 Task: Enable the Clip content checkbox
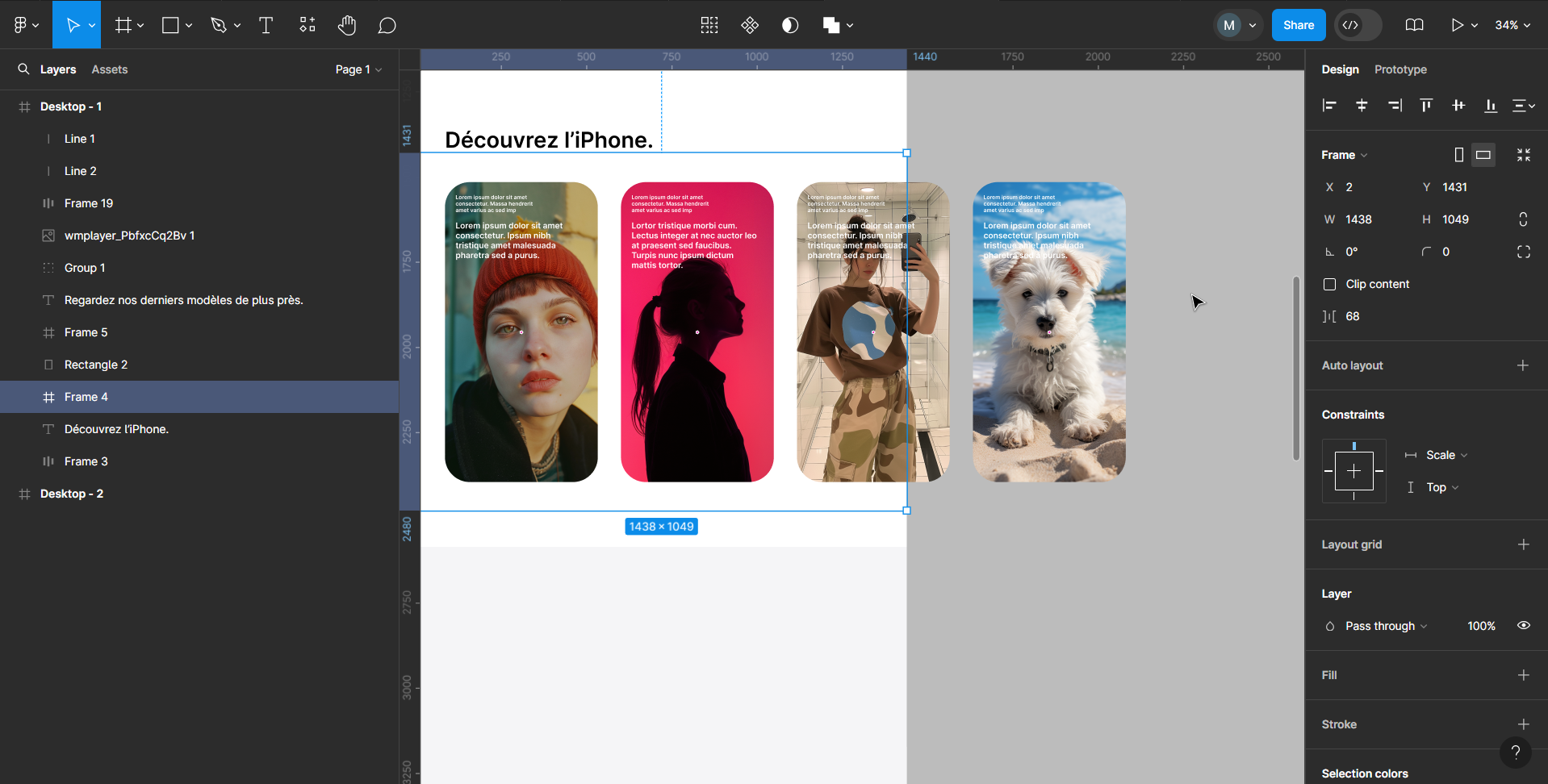(x=1329, y=284)
